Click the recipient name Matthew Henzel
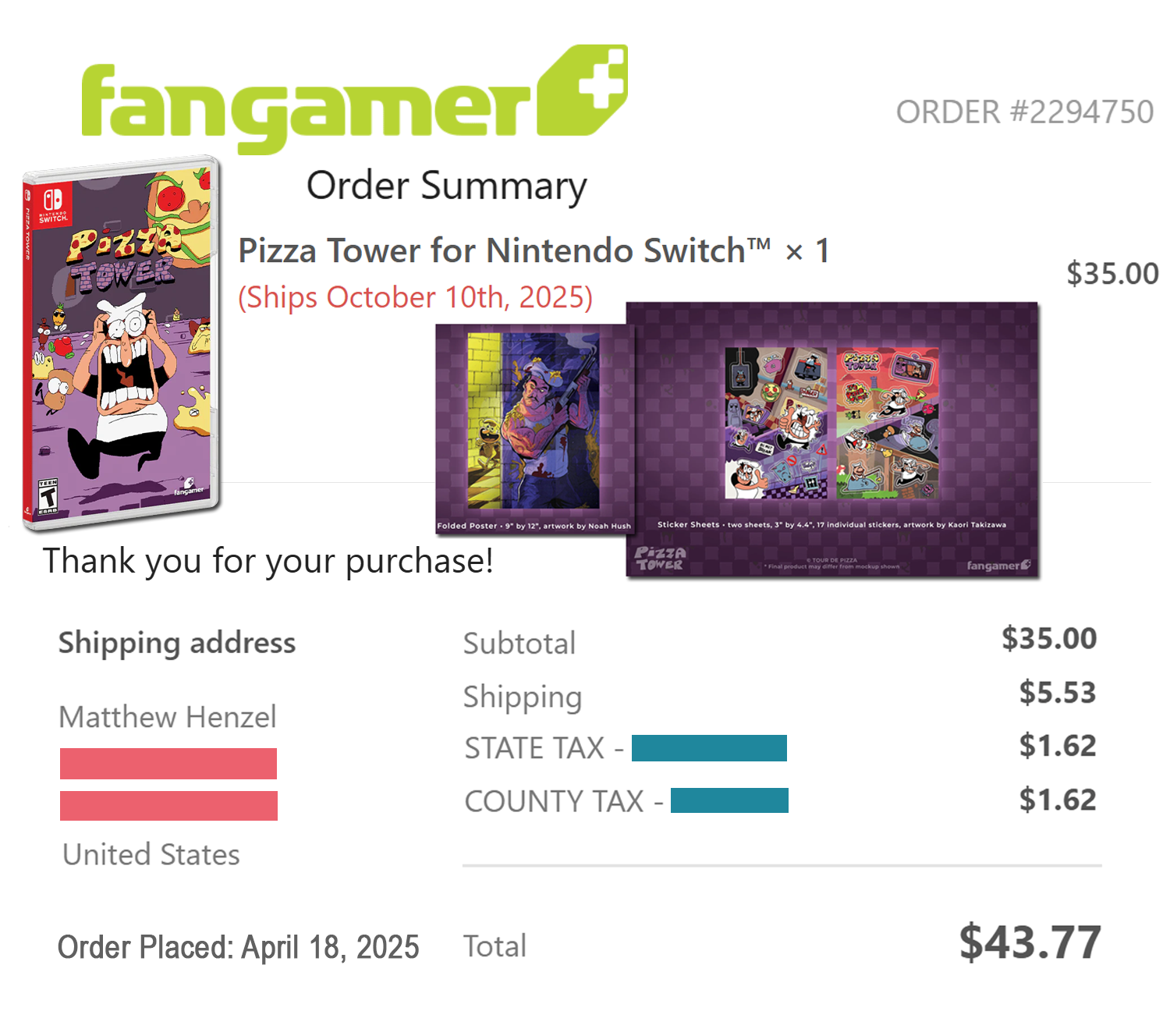Screen dimensions: 1170x1036 168,717
